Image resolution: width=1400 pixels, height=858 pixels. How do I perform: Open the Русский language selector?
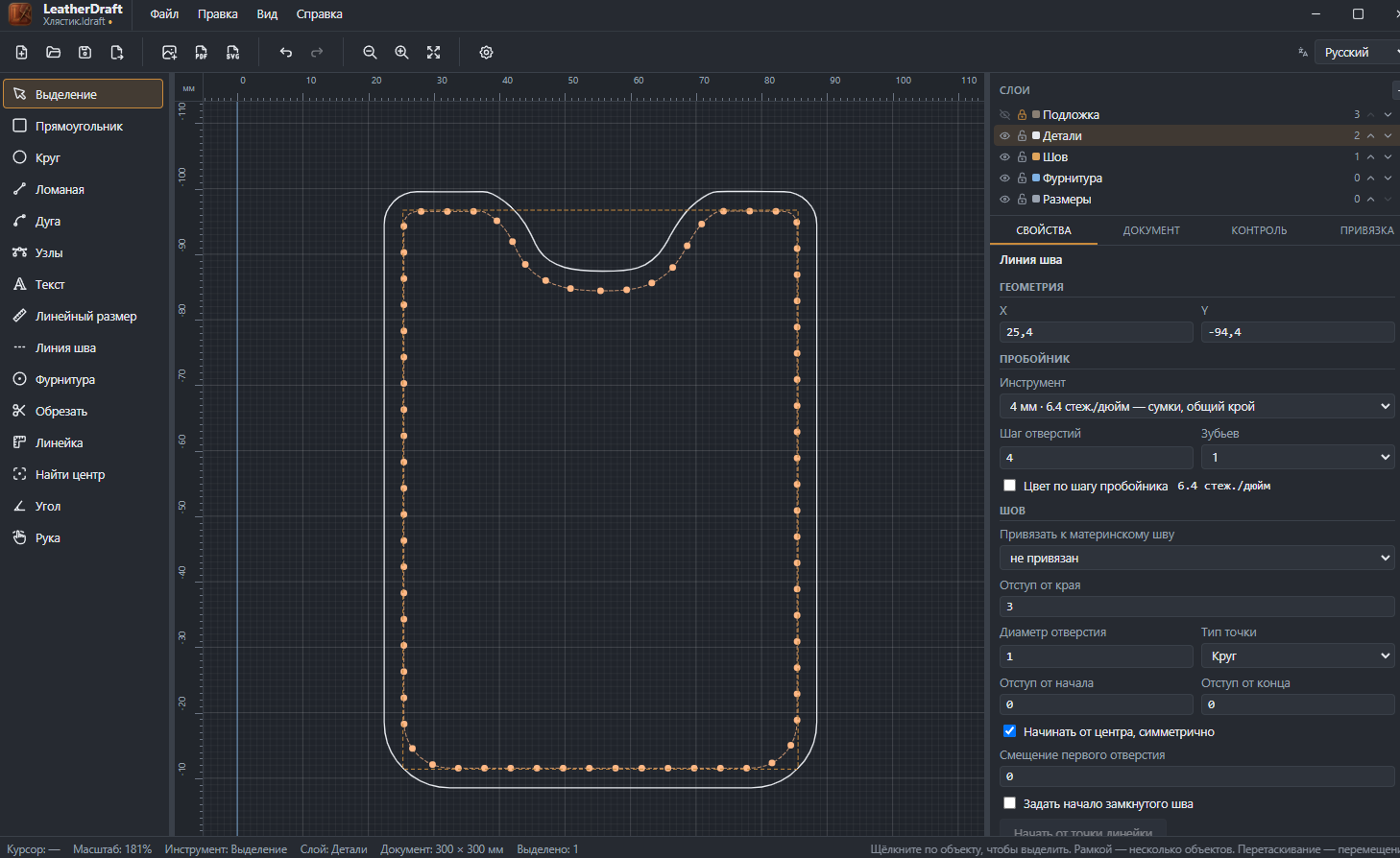click(1358, 53)
